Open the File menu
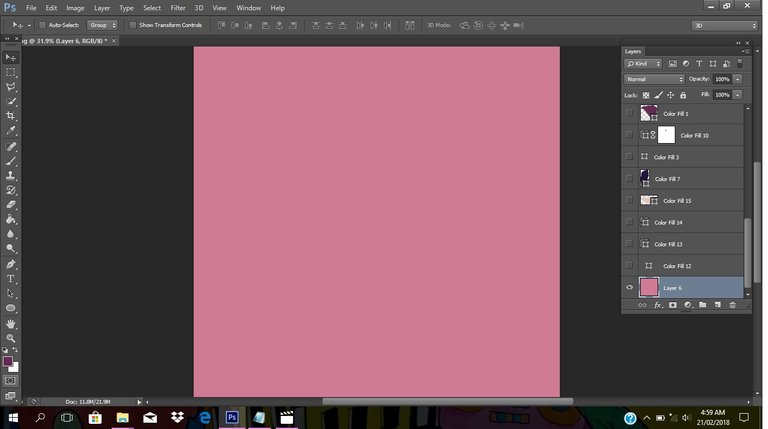 (31, 8)
